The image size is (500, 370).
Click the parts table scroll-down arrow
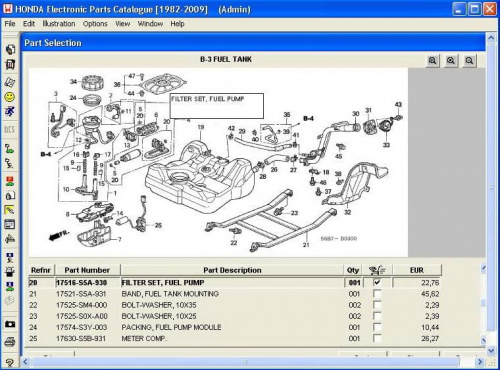(x=483, y=340)
